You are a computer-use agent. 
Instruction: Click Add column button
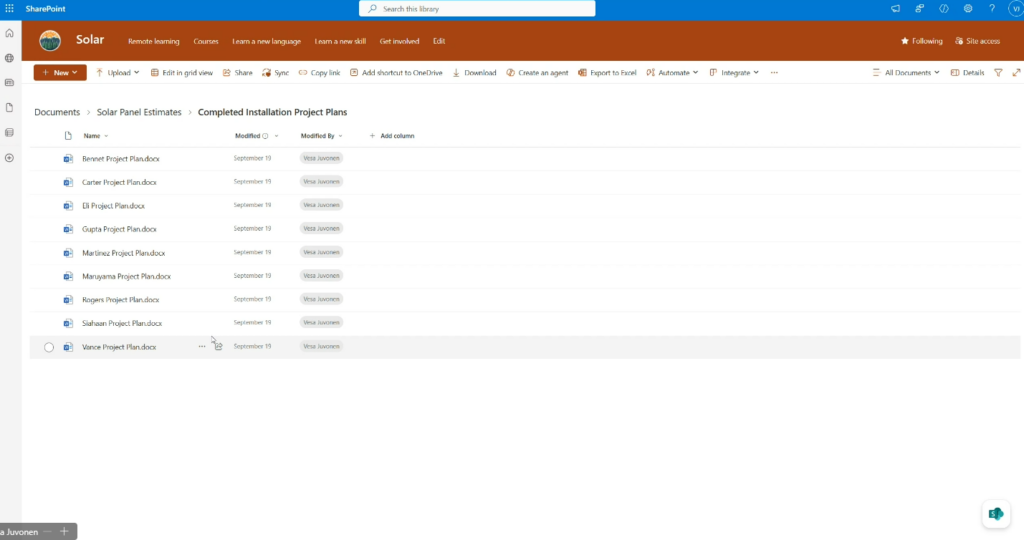click(392, 136)
